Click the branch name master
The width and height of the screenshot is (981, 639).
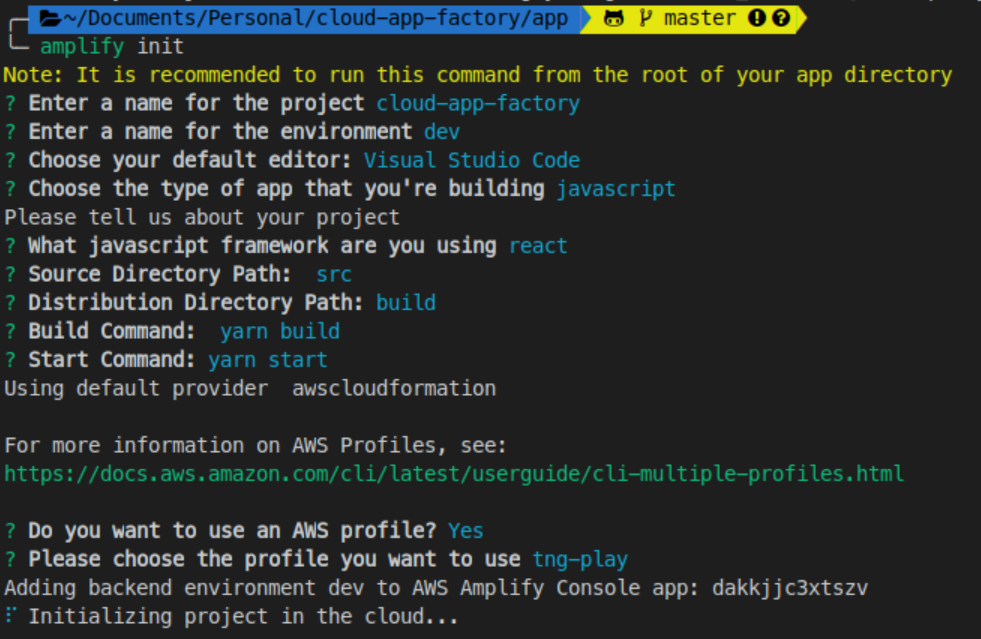click(x=699, y=18)
